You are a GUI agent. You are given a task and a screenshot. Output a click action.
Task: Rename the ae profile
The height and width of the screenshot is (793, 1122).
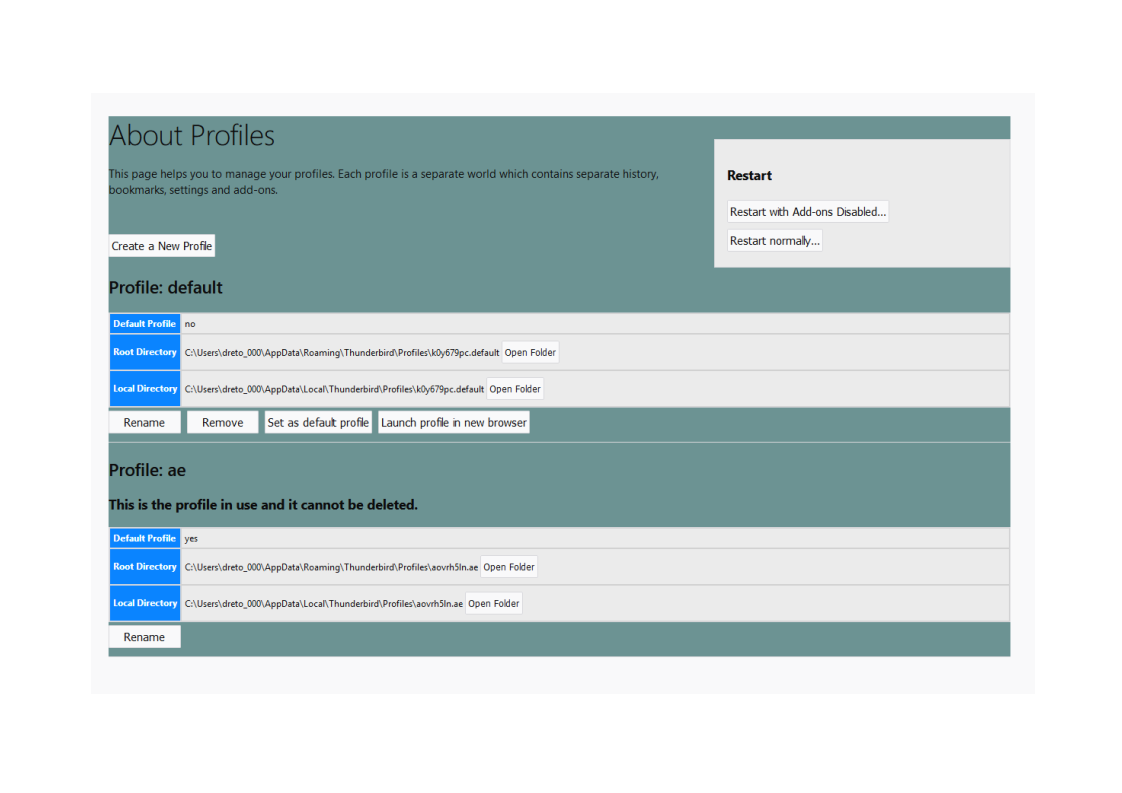144,637
